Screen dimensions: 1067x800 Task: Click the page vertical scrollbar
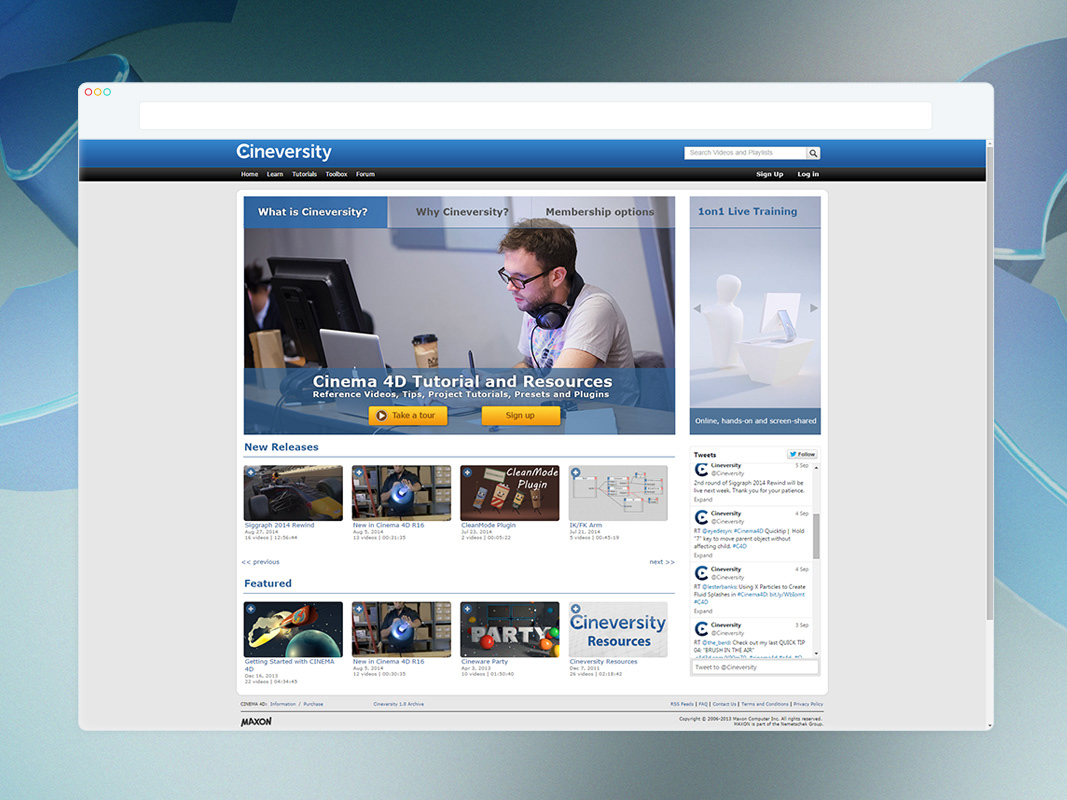point(989,383)
